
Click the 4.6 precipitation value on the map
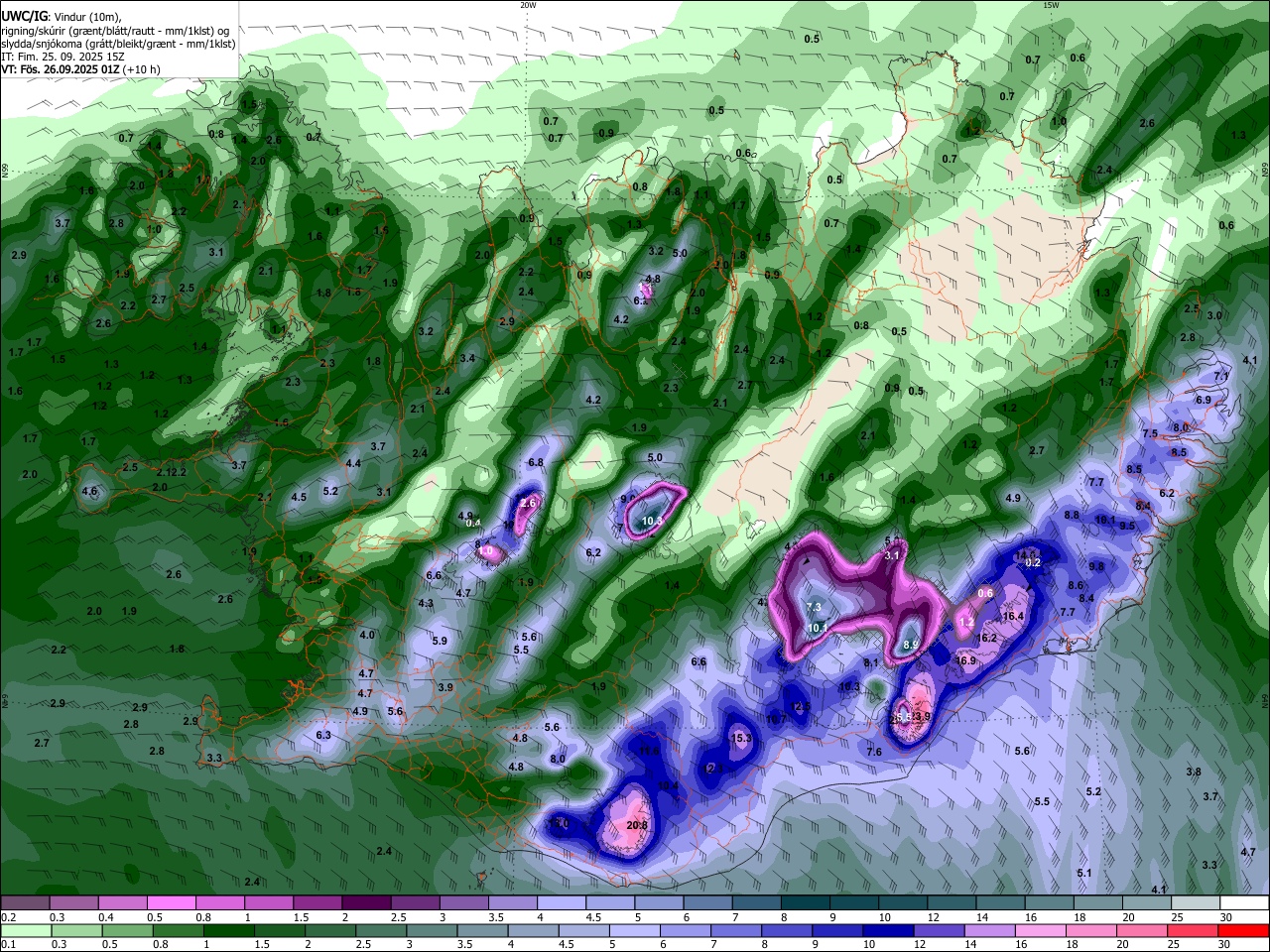click(89, 491)
